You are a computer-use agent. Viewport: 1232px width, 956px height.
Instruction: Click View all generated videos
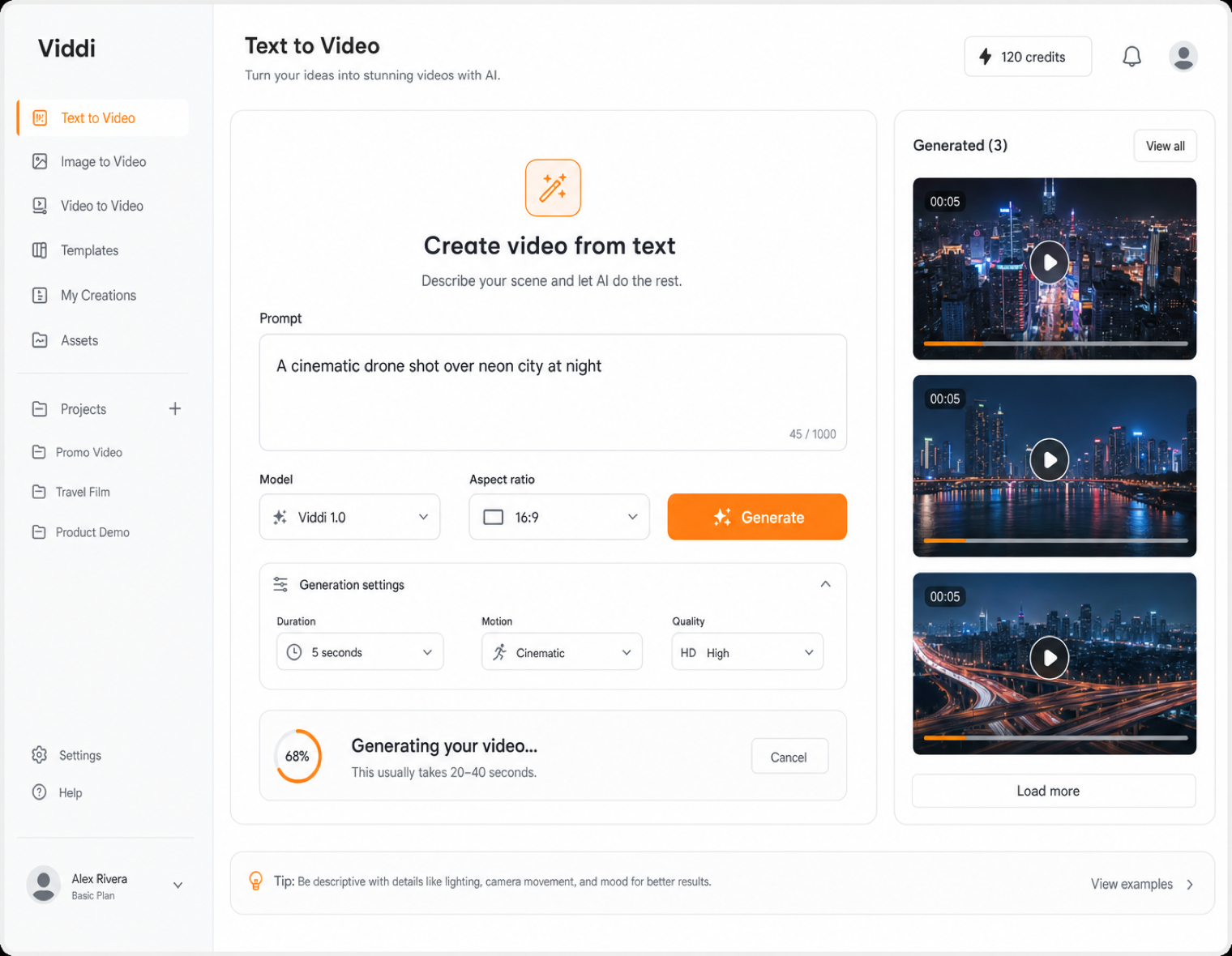(x=1165, y=146)
